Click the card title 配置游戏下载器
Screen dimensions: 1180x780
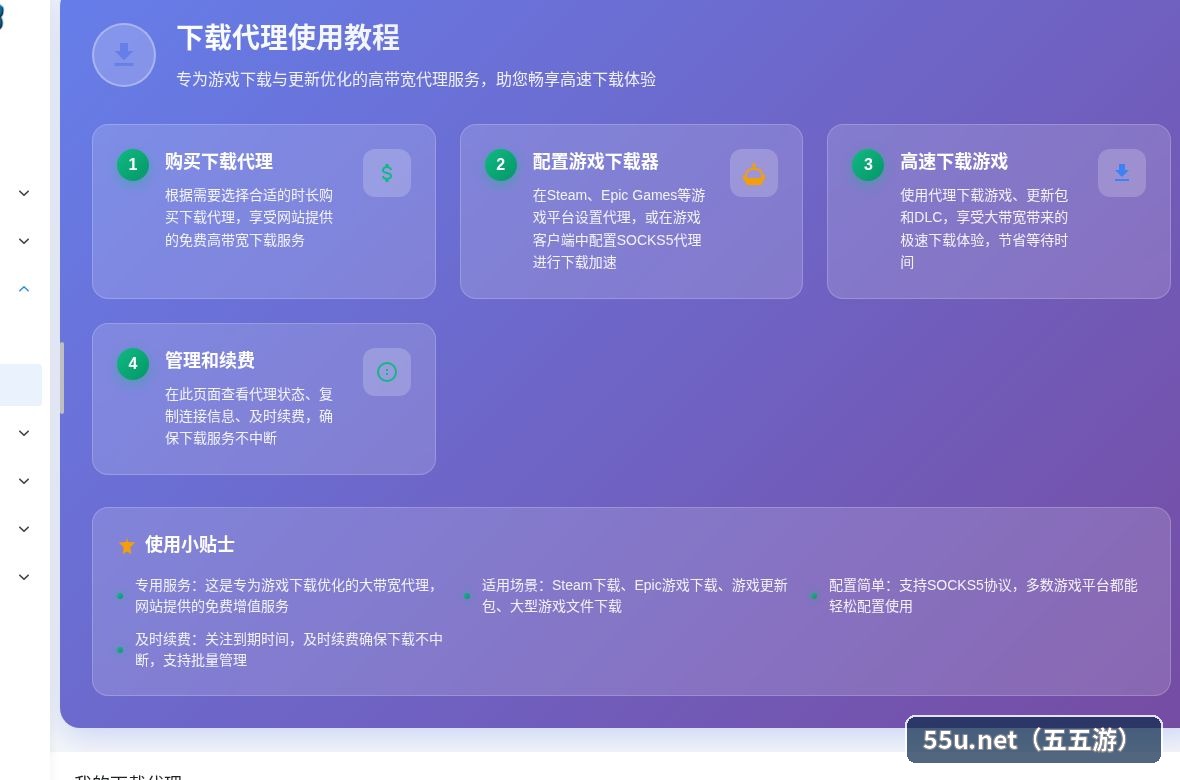pyautogui.click(x=595, y=161)
